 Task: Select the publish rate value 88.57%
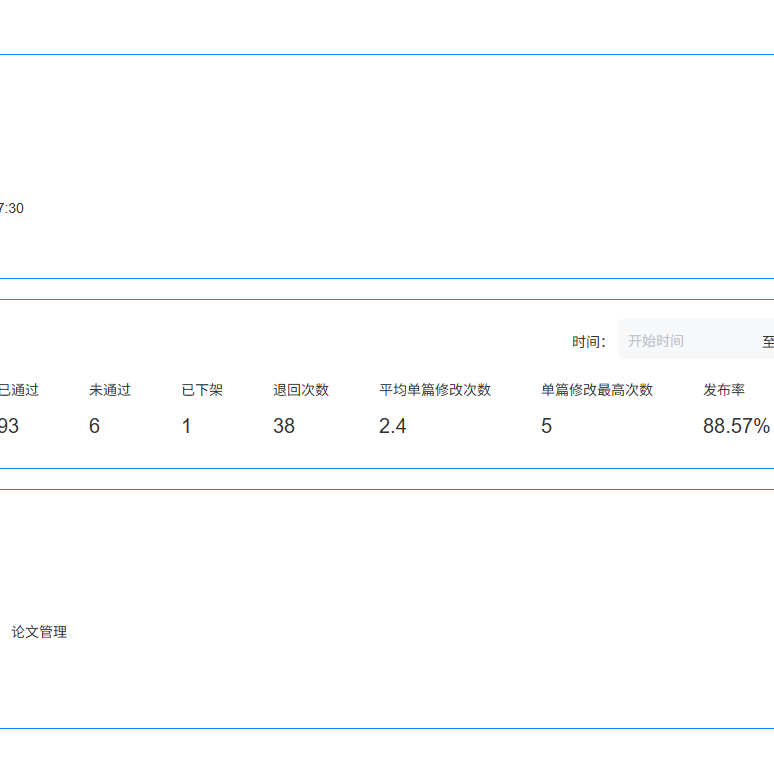736,426
